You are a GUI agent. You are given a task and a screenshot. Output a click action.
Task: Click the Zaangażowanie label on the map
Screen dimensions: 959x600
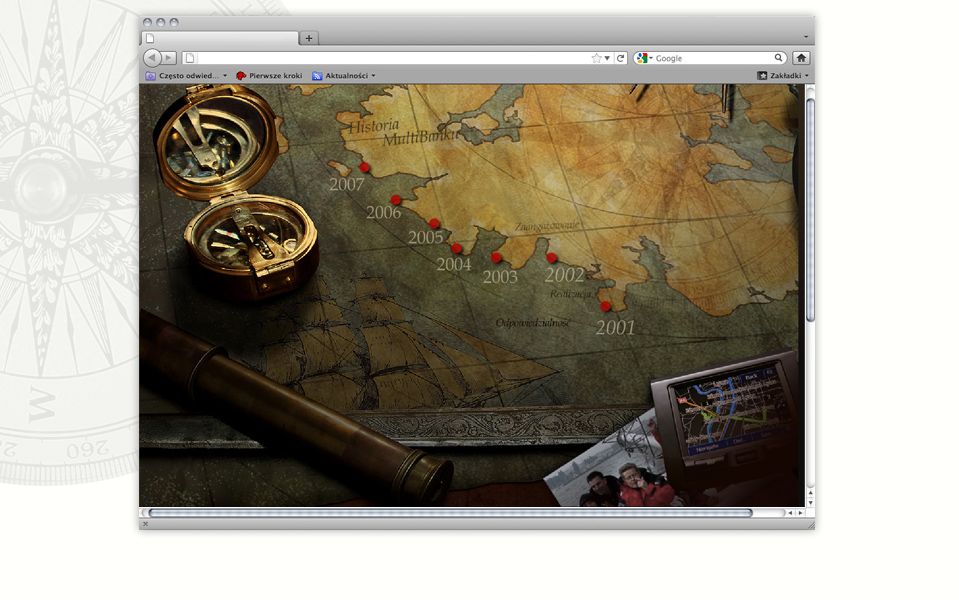[x=547, y=226]
